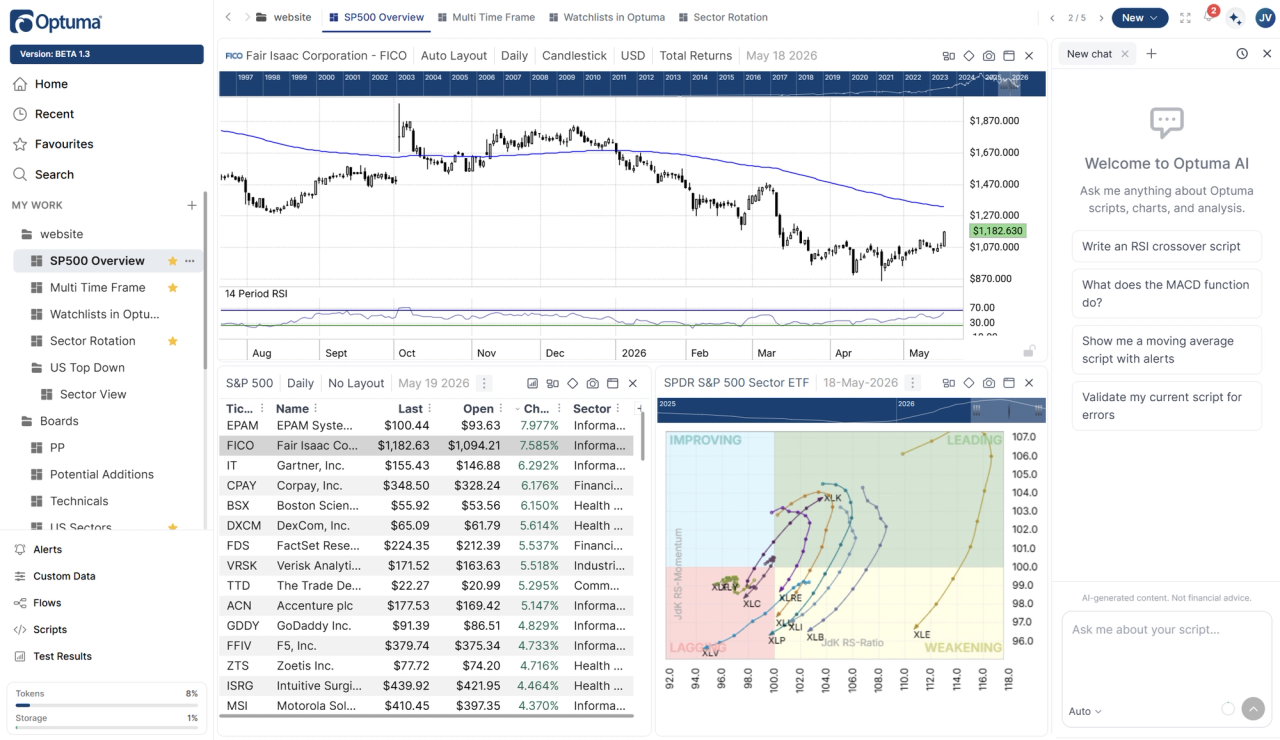
Task: Add a new chat with the plus icon
Action: [1151, 54]
